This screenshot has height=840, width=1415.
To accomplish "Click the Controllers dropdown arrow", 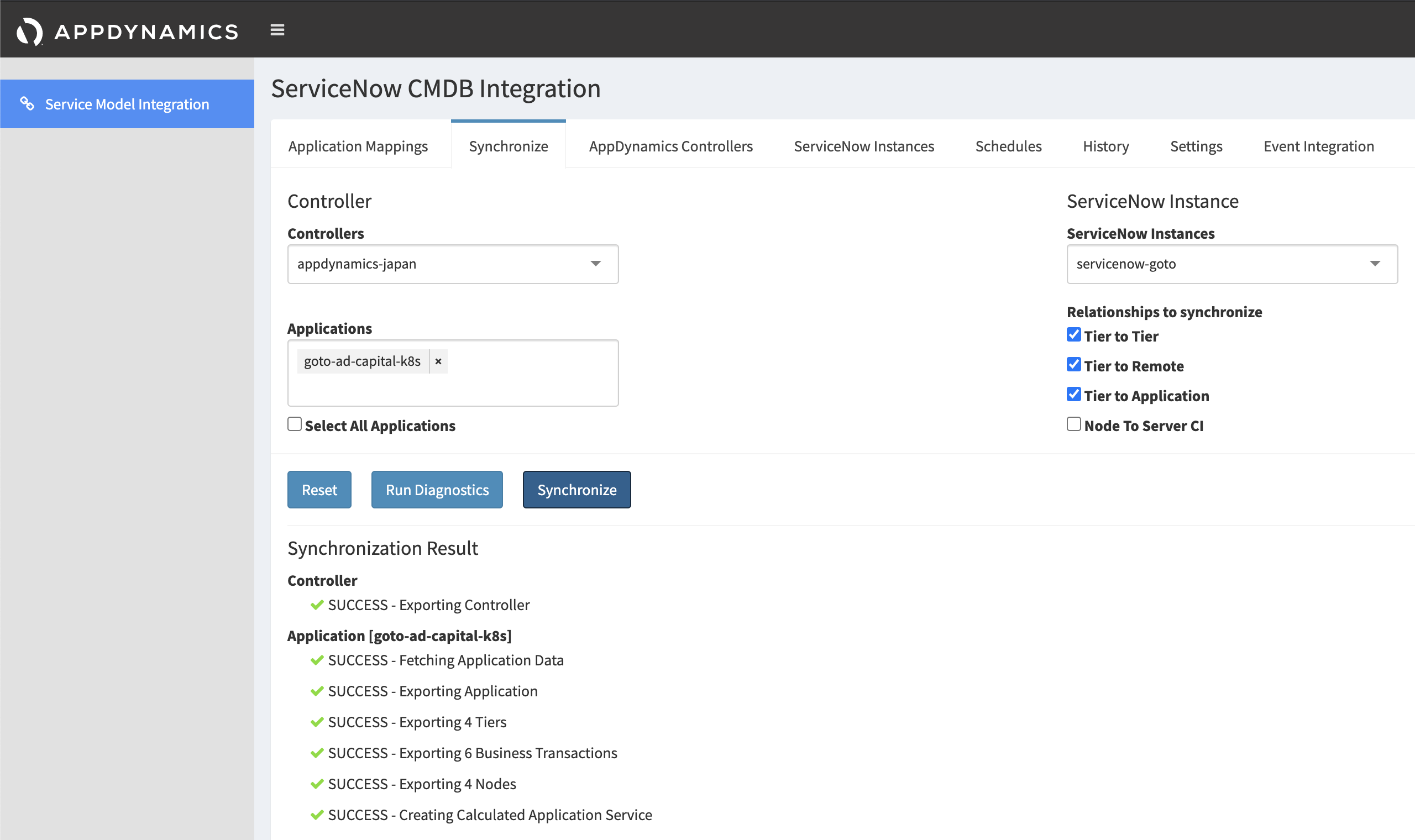I will (x=595, y=264).
